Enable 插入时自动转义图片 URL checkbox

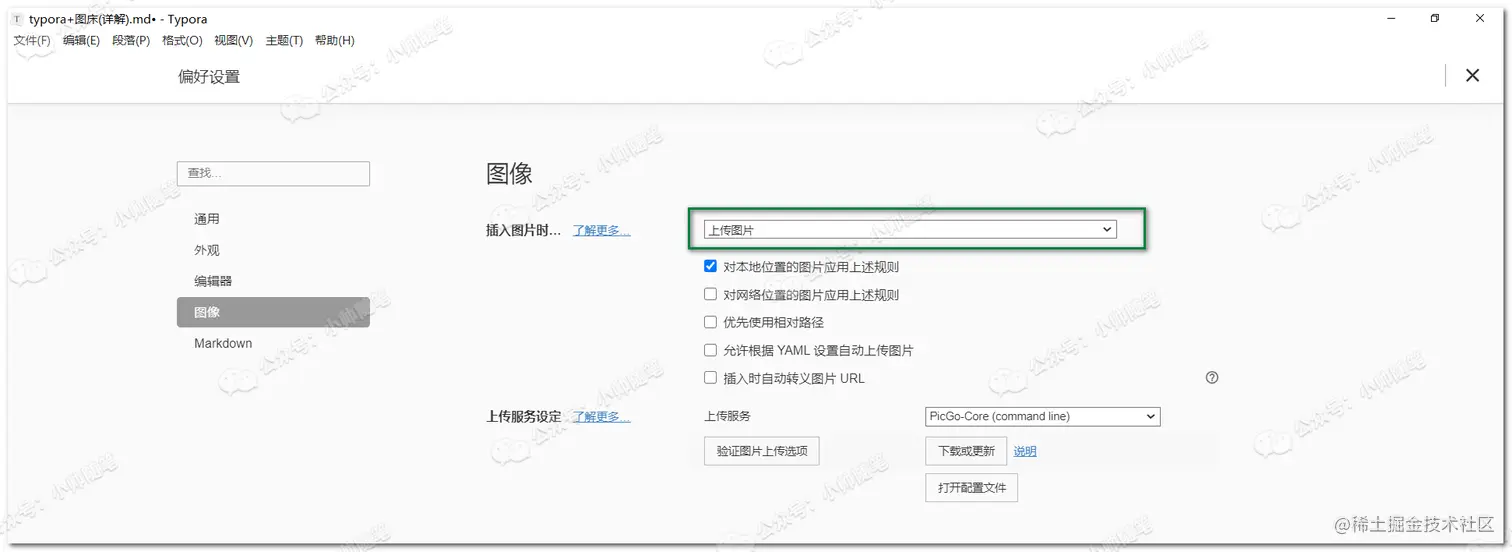710,379
